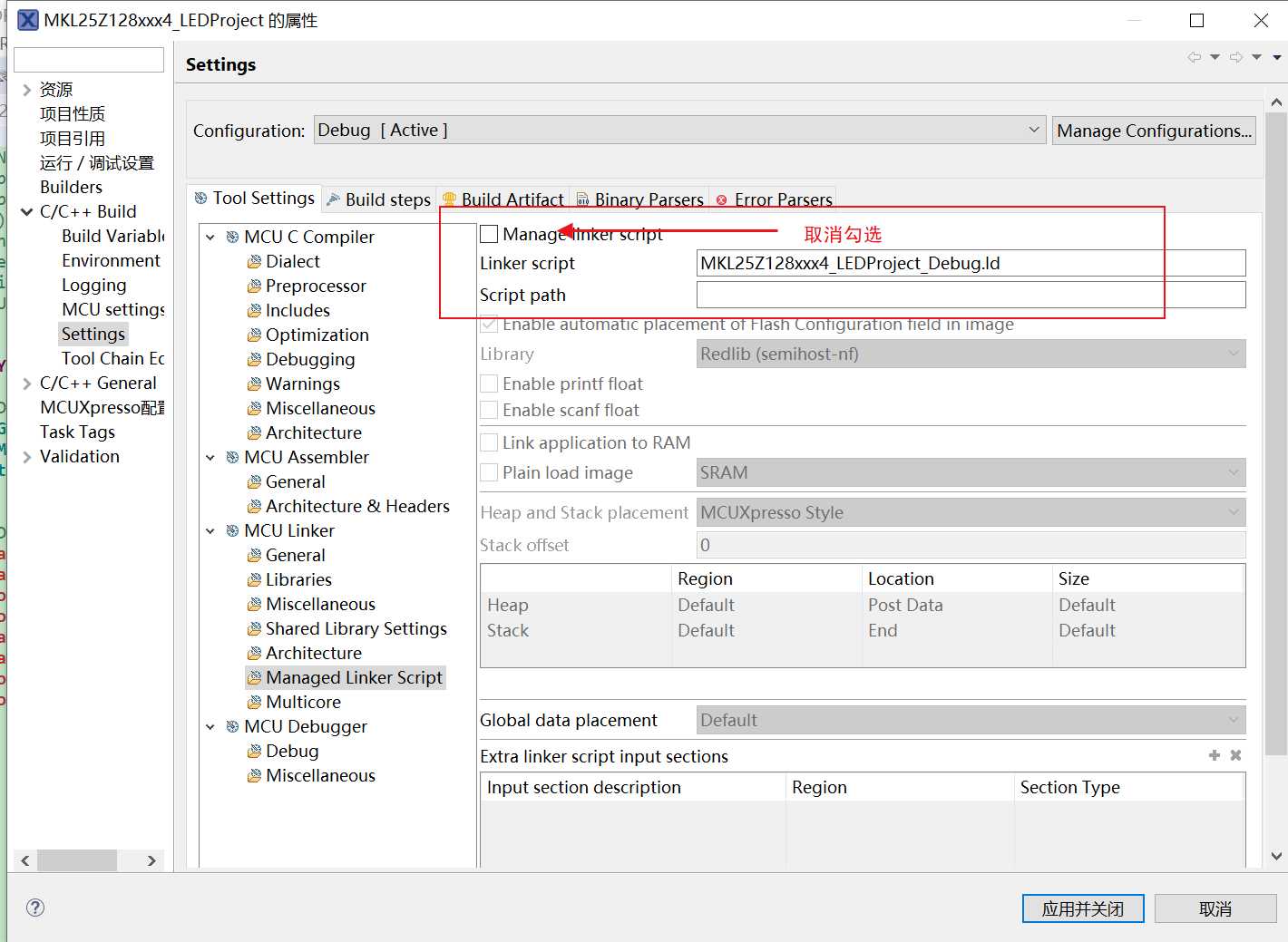Click the Dialect settings icon
Screen dimensions: 1288x942
click(x=254, y=261)
